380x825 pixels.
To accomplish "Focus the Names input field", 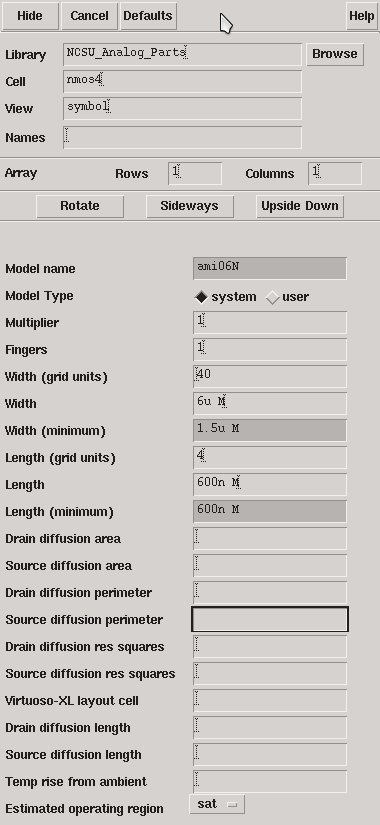I will tap(182, 137).
